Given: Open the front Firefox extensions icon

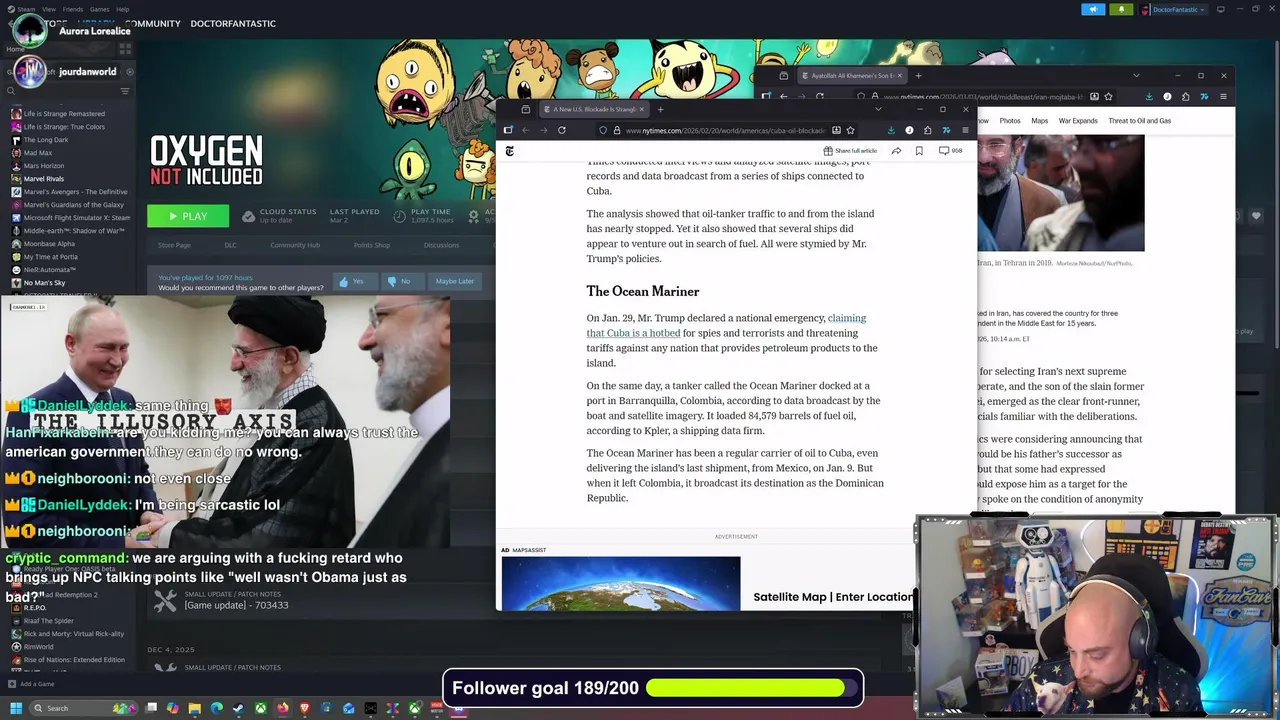Looking at the screenshot, I should click(927, 130).
